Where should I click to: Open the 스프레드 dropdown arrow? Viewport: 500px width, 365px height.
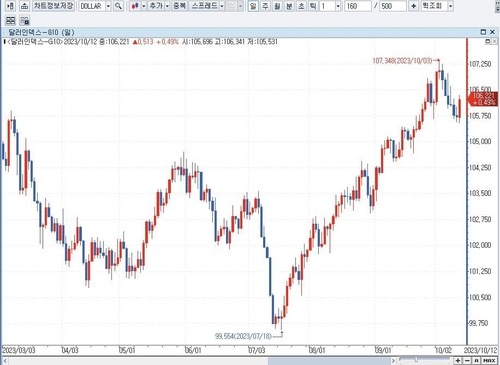(222, 6)
